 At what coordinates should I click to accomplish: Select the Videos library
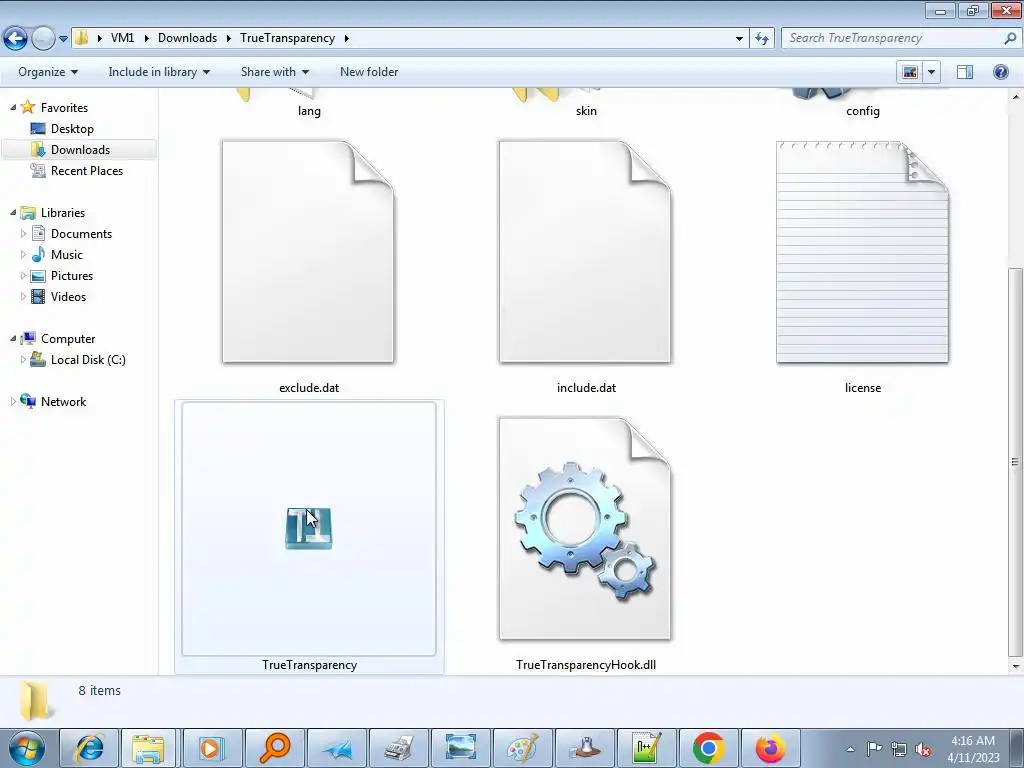coord(68,296)
